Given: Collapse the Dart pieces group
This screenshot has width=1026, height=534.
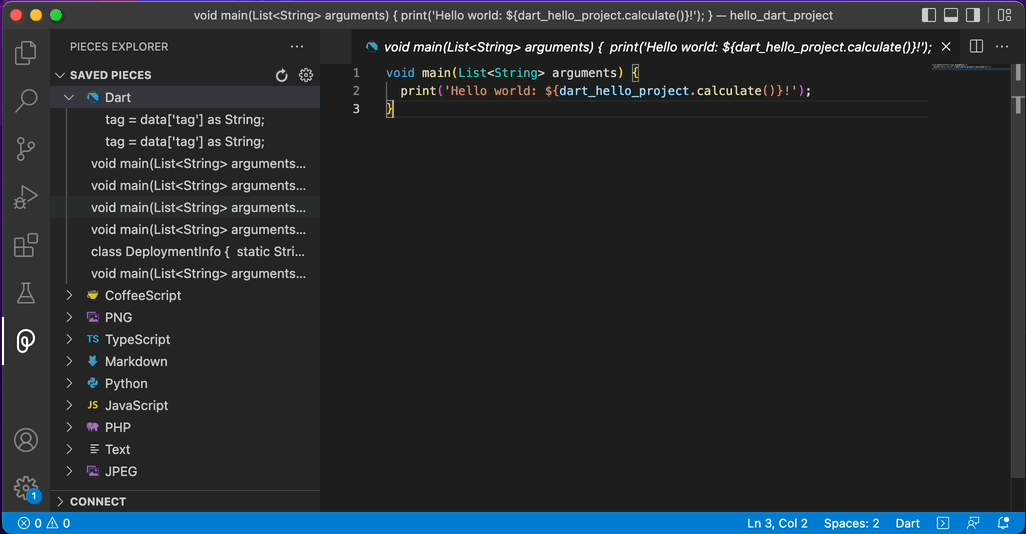Looking at the screenshot, I should click(x=69, y=98).
